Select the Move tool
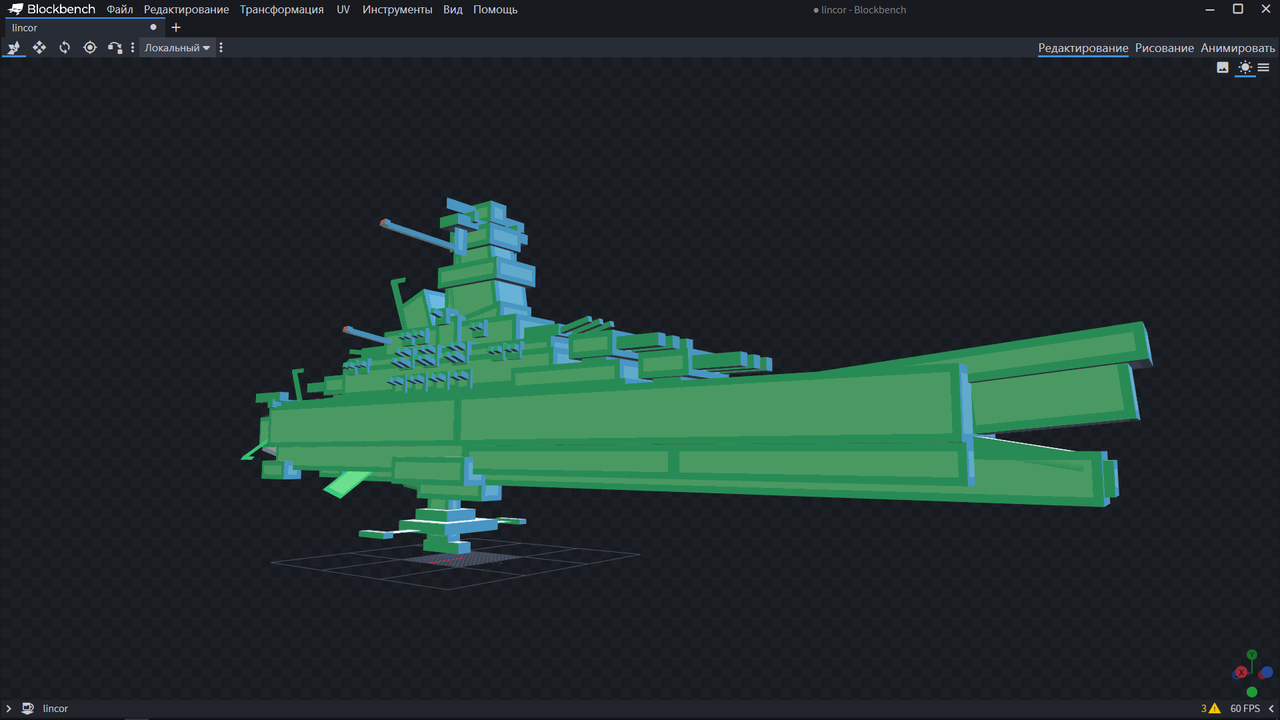 tap(14, 48)
